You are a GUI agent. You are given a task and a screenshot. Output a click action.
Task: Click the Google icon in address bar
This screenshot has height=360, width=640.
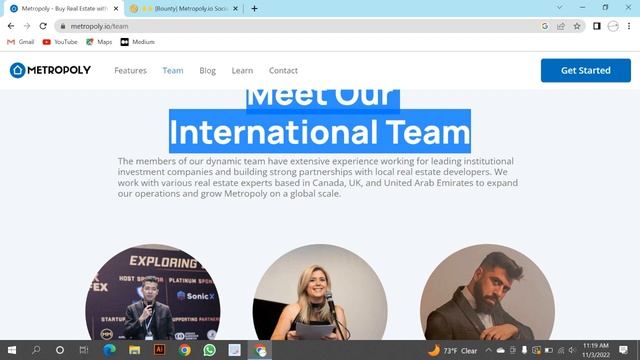tap(545, 26)
